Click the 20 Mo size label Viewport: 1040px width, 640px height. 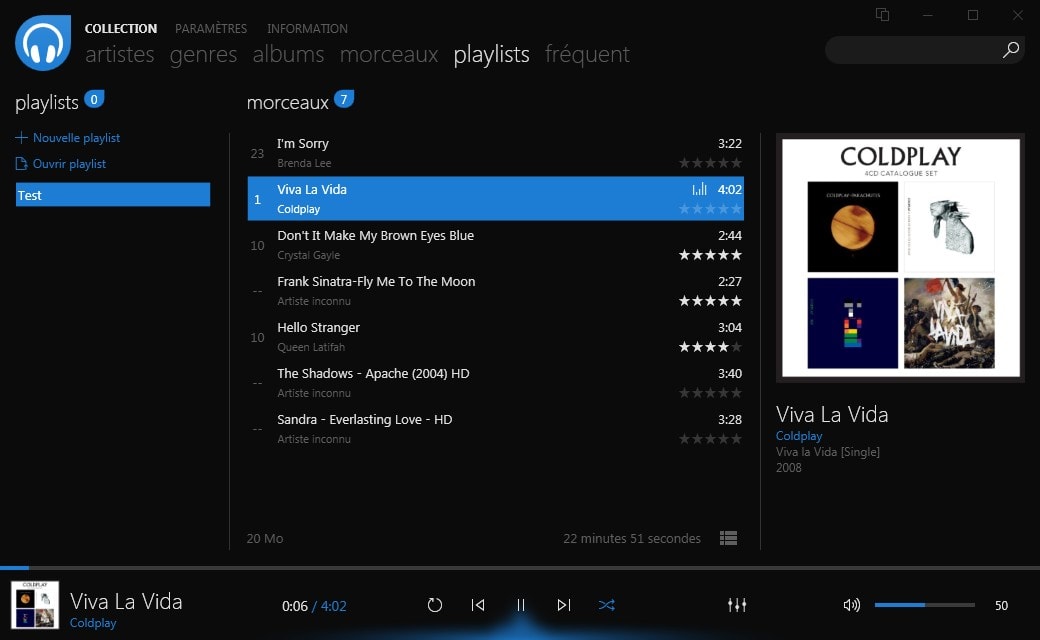(265, 539)
